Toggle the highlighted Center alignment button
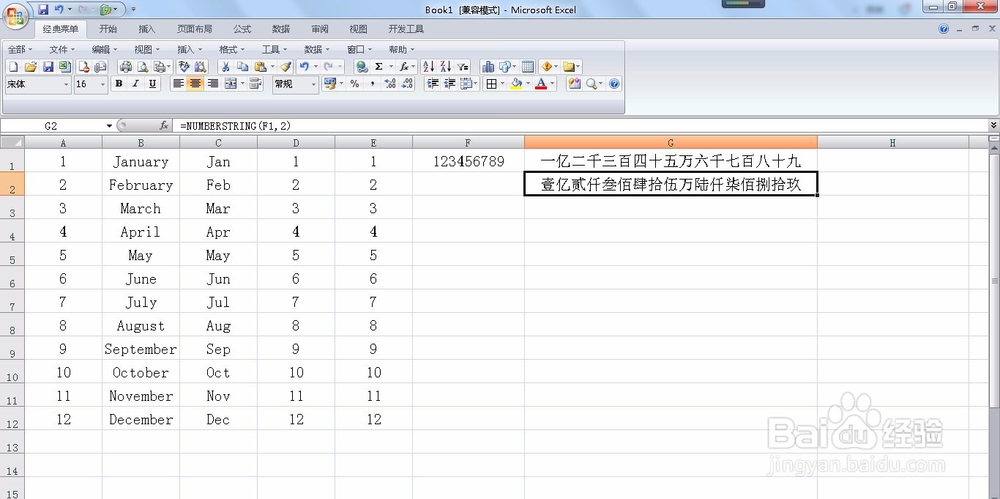Screen dimensions: 1000x499 [x=195, y=84]
